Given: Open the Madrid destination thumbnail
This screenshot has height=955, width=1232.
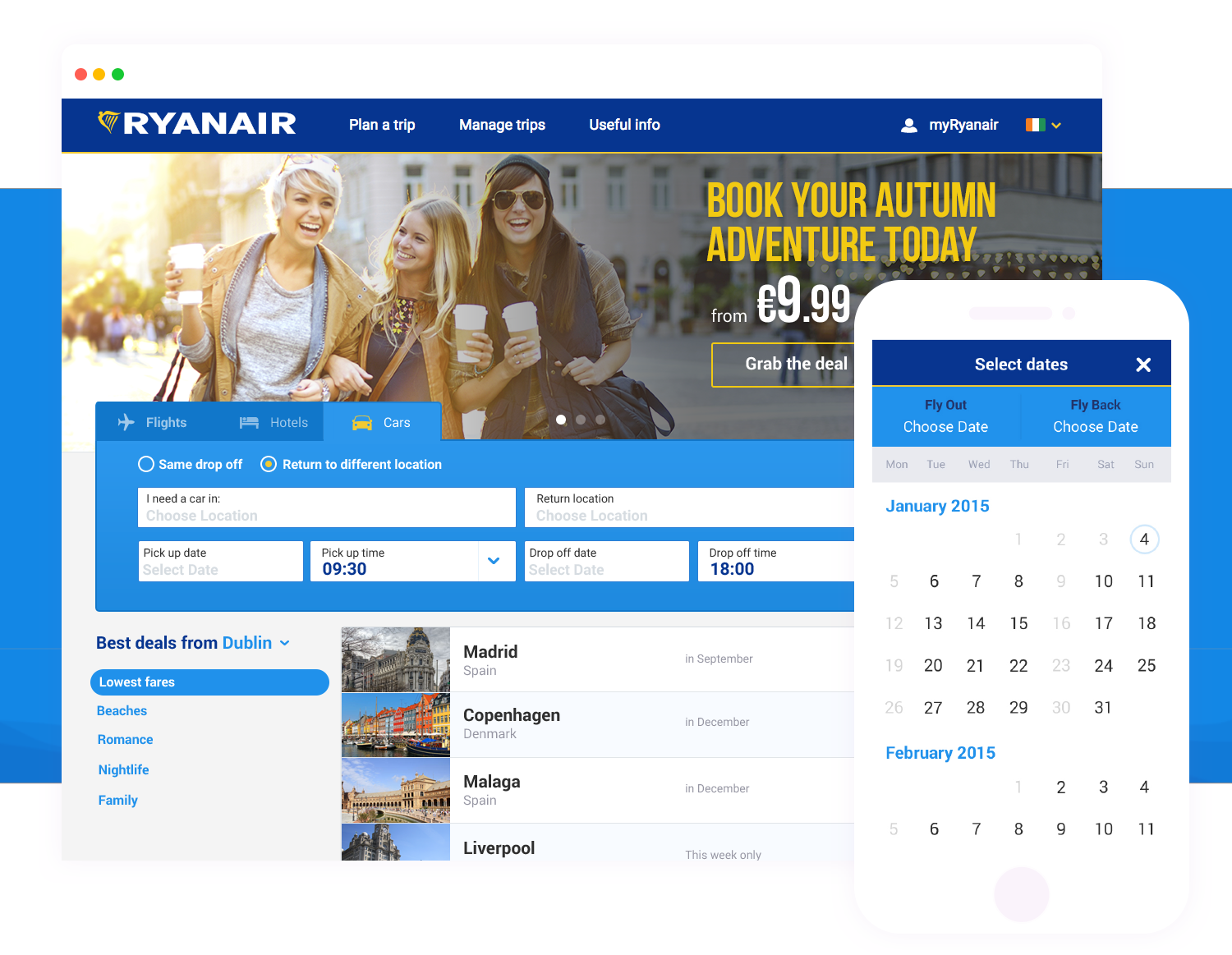Looking at the screenshot, I should pyautogui.click(x=396, y=659).
